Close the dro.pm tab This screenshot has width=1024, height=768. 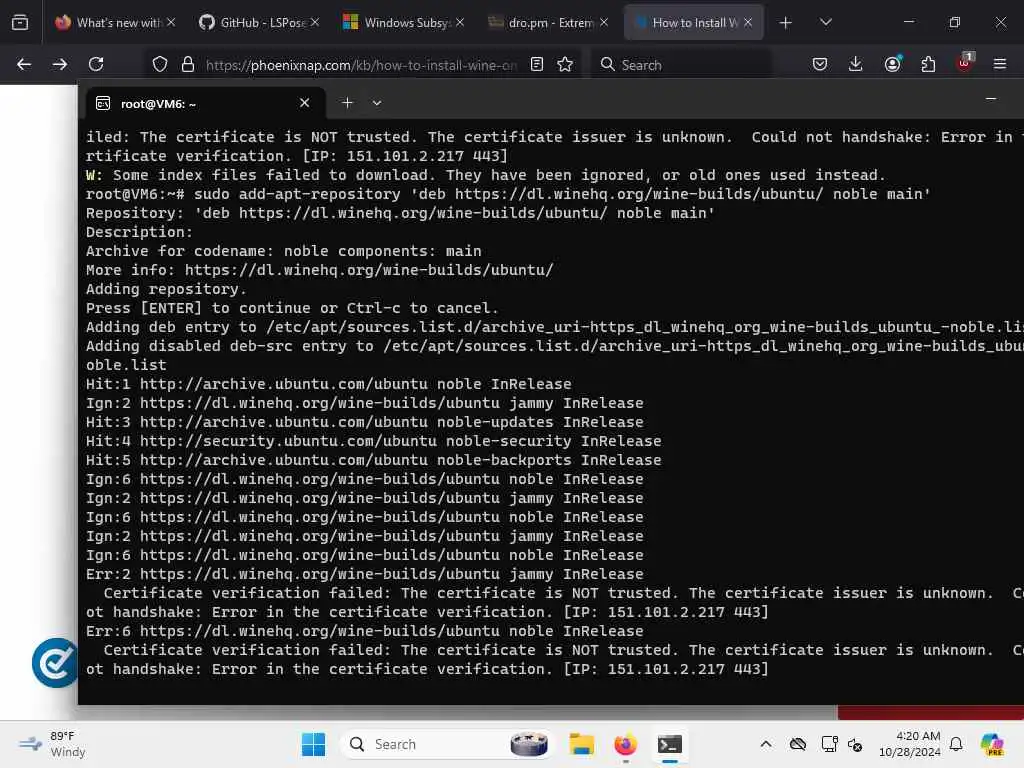[604, 22]
